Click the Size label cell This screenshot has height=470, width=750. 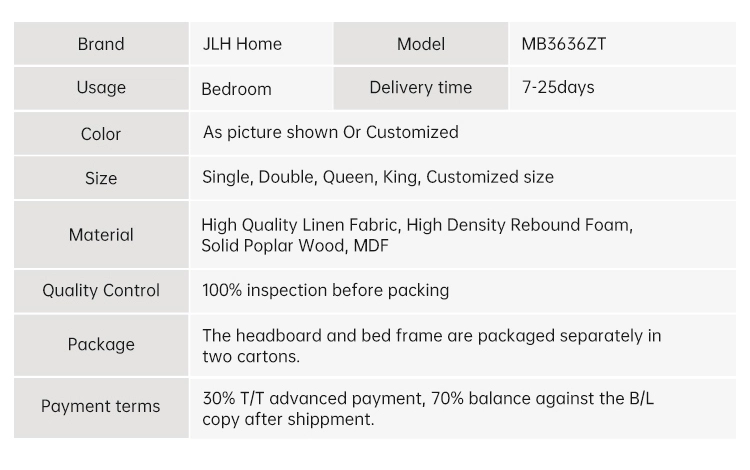tap(101, 178)
